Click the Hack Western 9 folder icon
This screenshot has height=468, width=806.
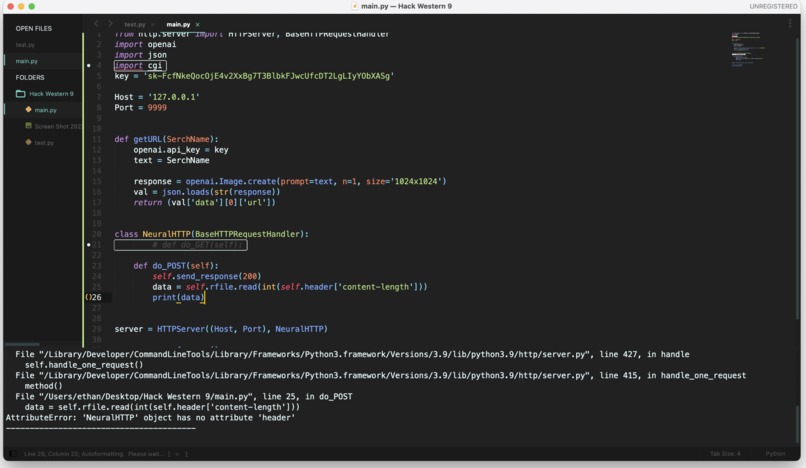pos(21,94)
